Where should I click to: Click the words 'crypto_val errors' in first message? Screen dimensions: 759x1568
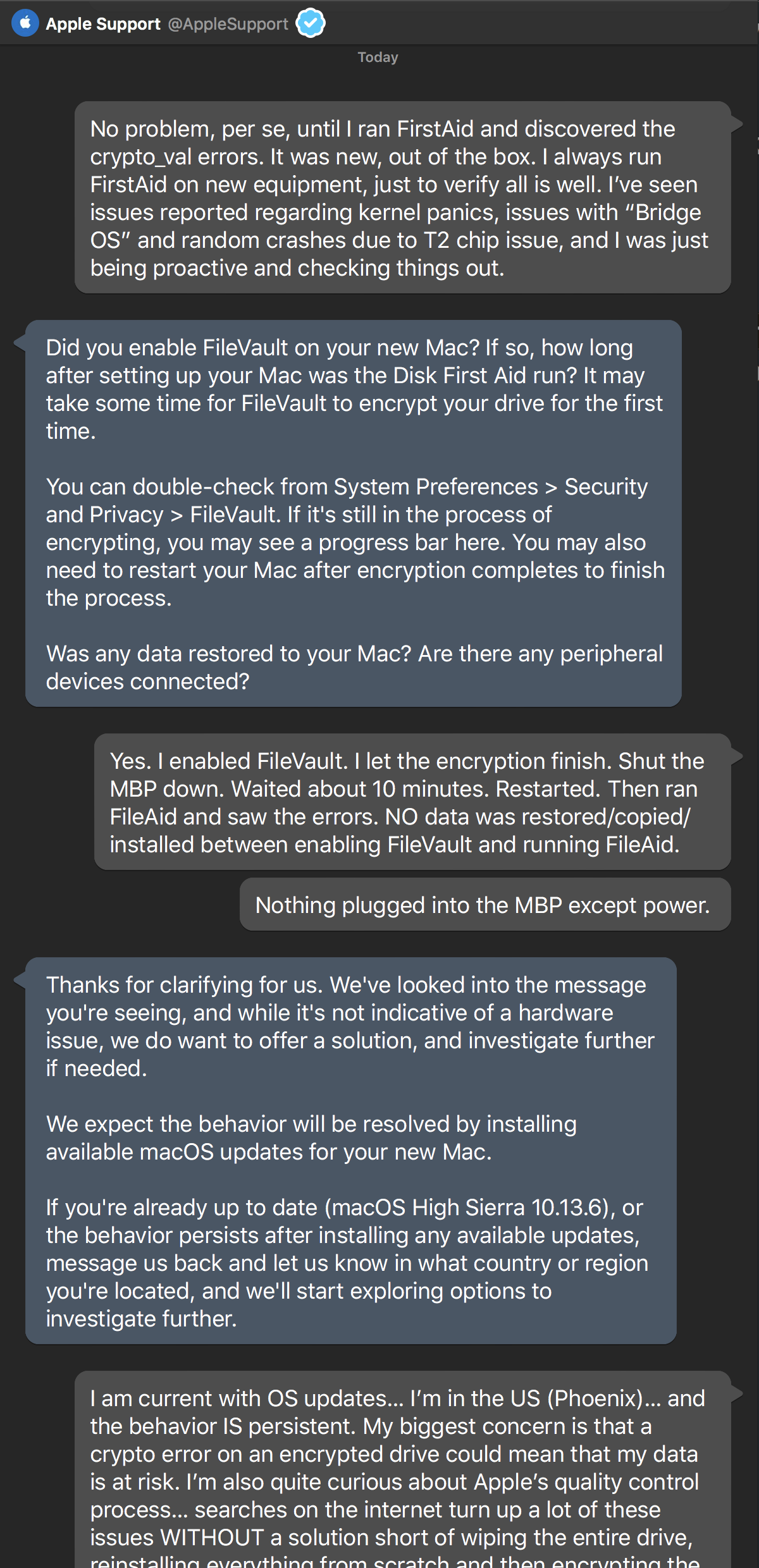tap(177, 157)
